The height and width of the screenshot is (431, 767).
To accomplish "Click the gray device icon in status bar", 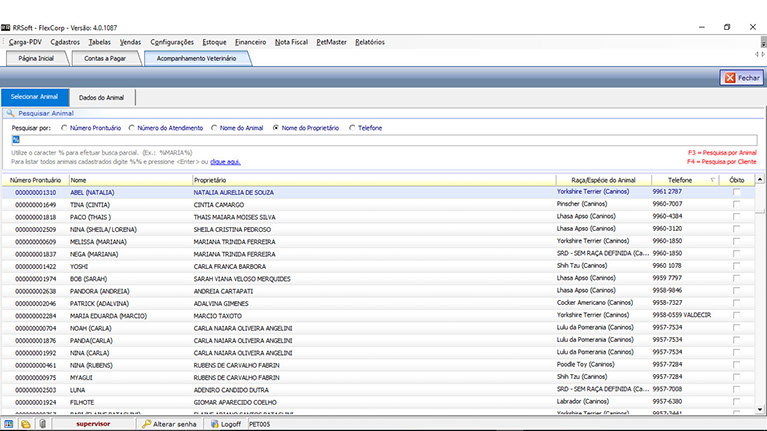I will (43, 424).
